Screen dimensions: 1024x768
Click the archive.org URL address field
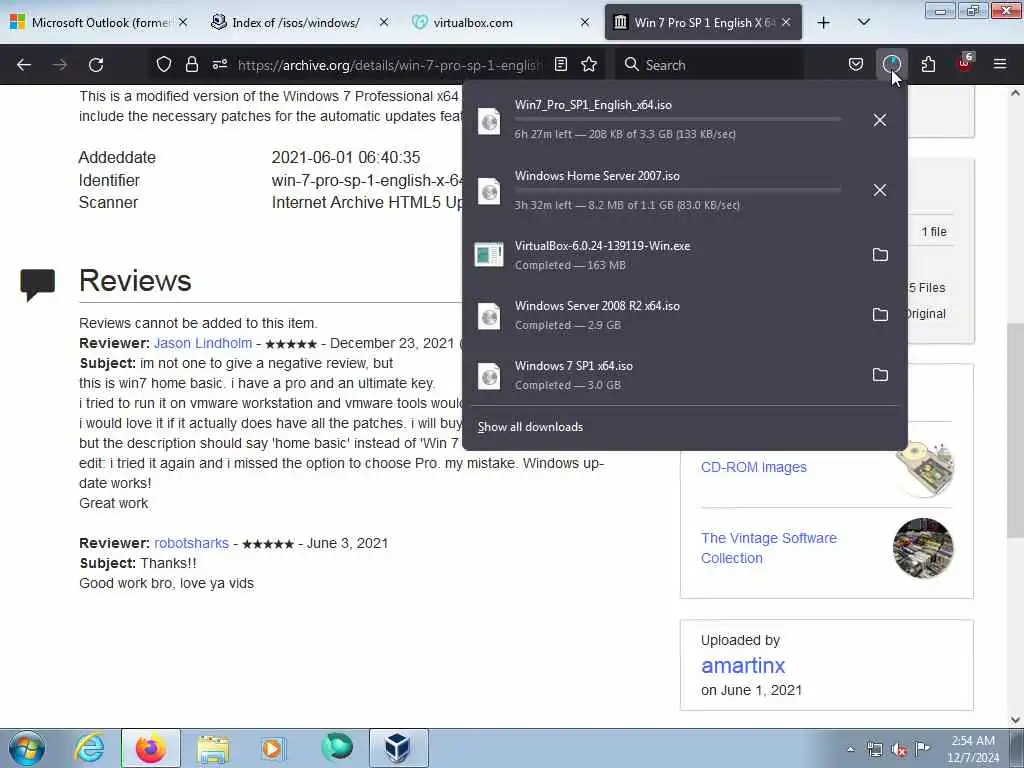coord(390,65)
